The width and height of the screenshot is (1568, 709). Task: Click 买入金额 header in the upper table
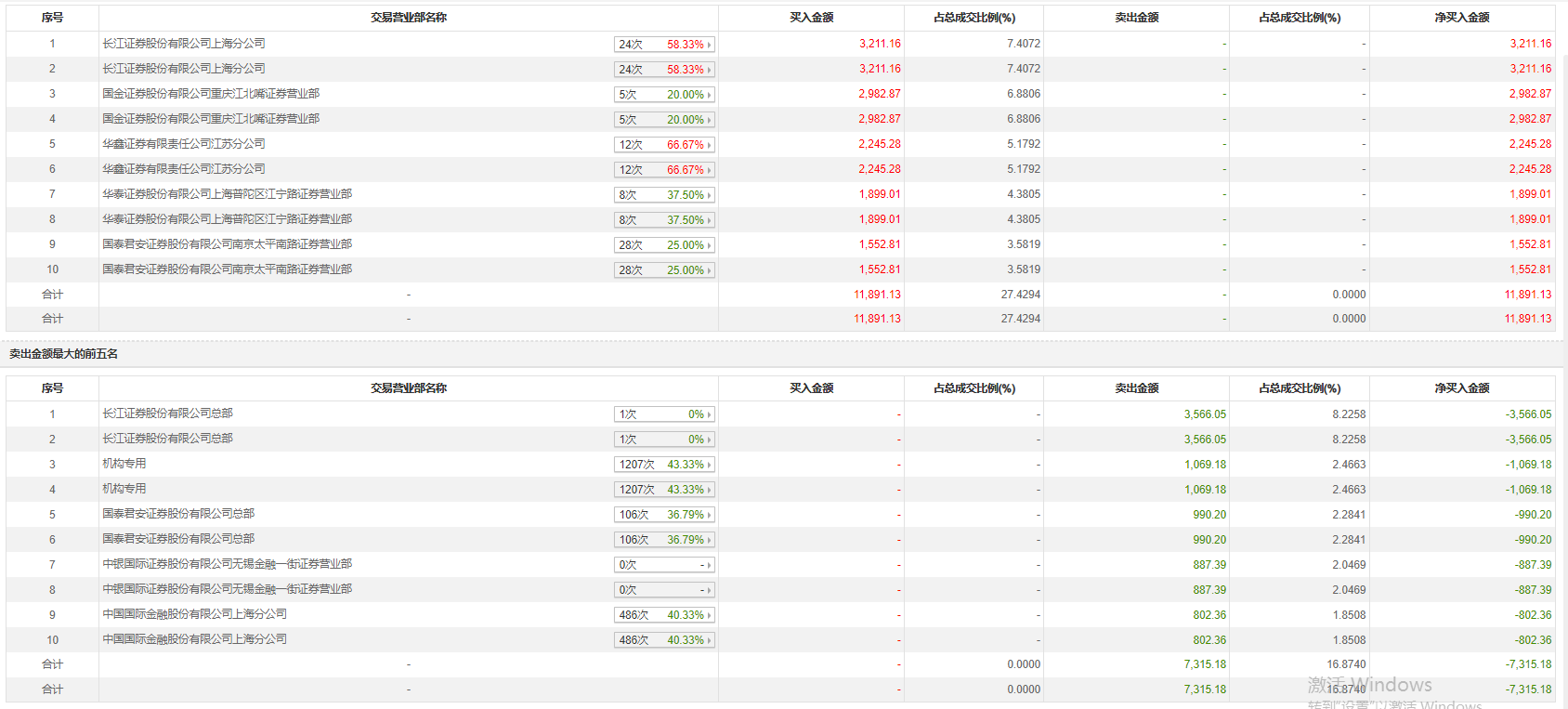812,18
